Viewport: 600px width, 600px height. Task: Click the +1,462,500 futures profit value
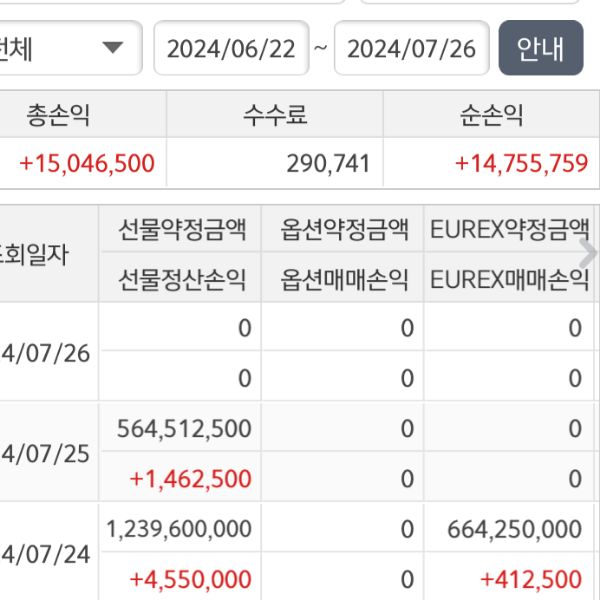point(190,479)
